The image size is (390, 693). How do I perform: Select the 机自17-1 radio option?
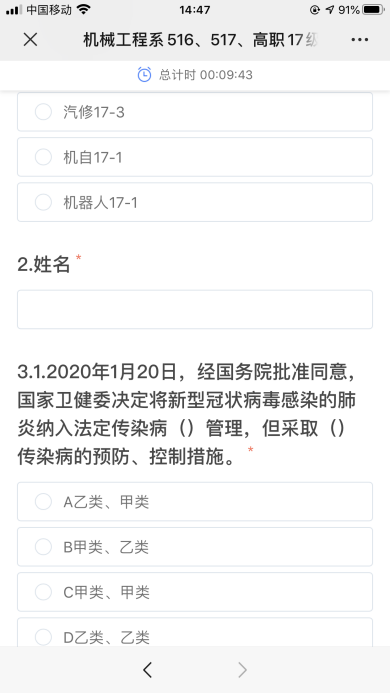(x=195, y=157)
